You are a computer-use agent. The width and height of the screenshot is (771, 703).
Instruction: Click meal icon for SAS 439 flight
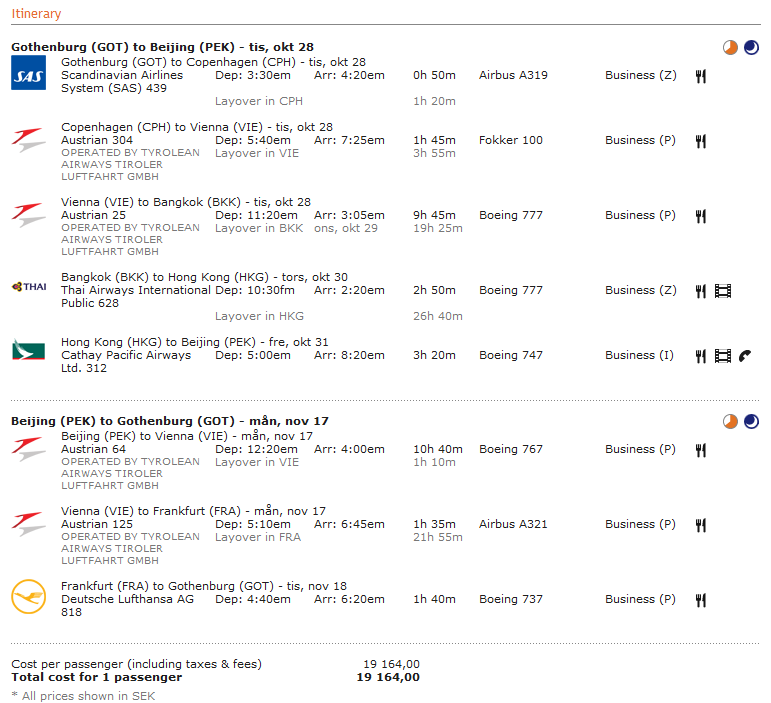pos(701,76)
